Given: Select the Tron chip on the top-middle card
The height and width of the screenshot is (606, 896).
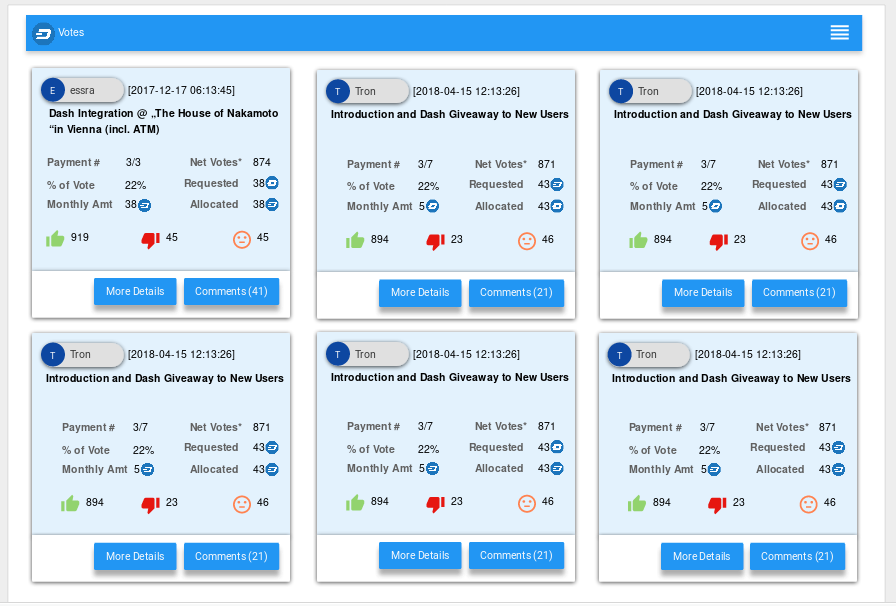Looking at the screenshot, I should tap(367, 91).
